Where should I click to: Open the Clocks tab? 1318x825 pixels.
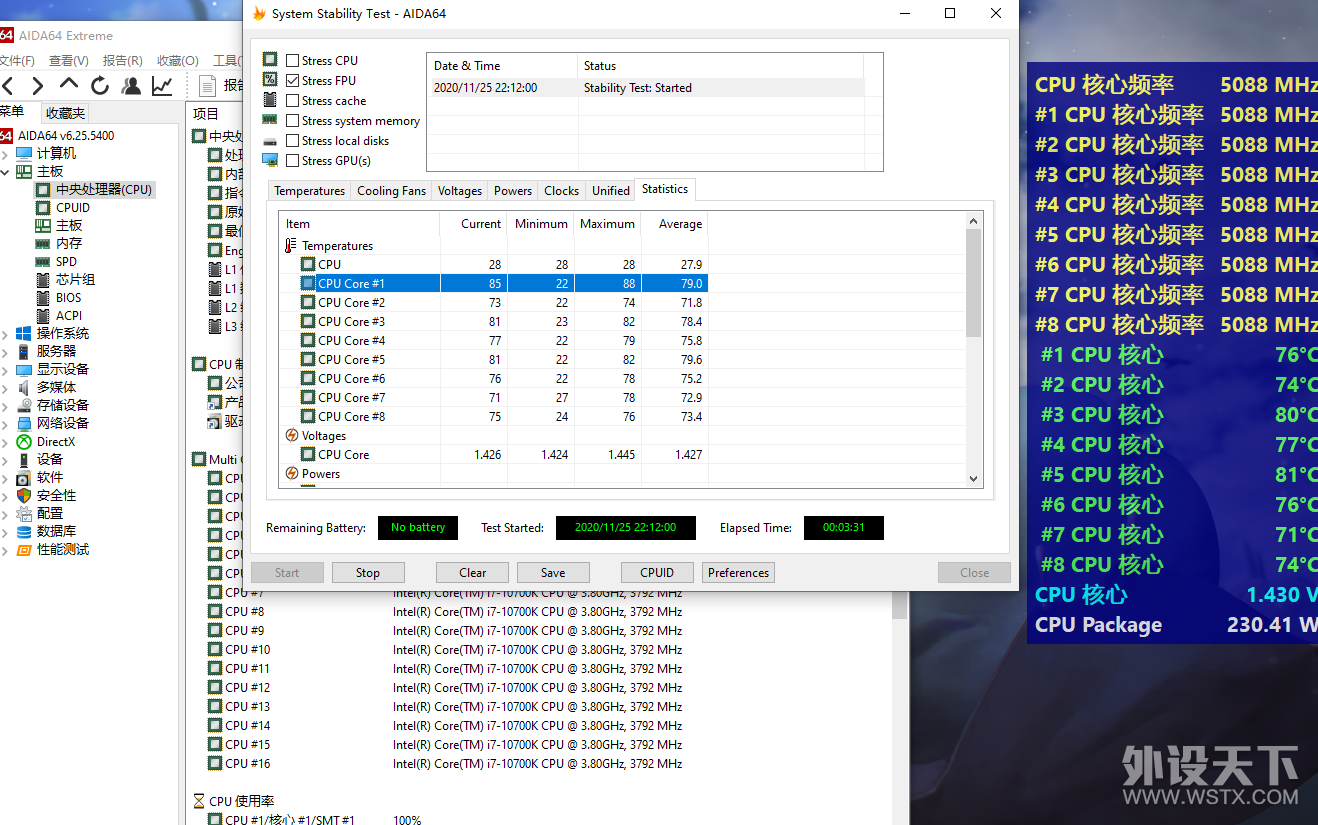coord(561,190)
